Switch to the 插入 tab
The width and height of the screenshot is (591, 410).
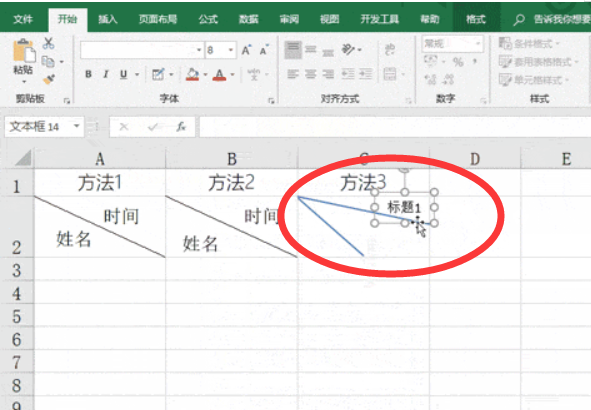108,19
